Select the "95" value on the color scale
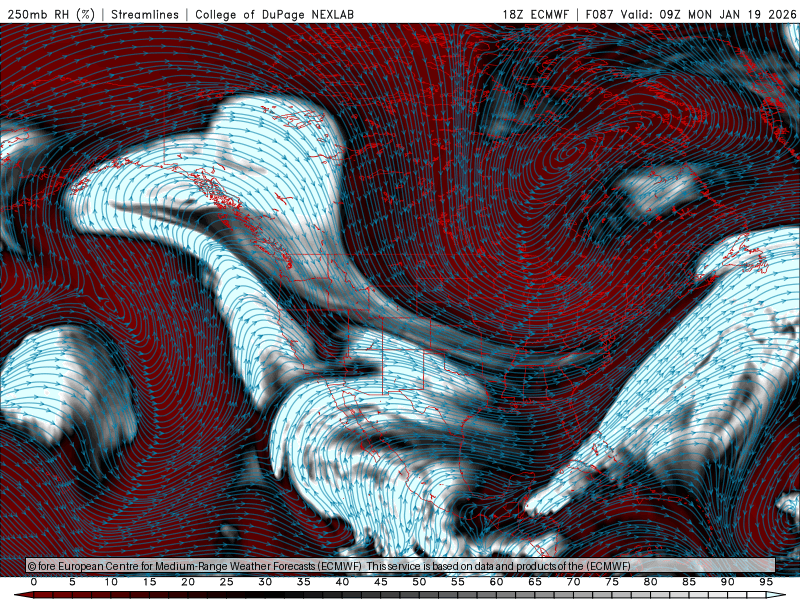 point(766,582)
